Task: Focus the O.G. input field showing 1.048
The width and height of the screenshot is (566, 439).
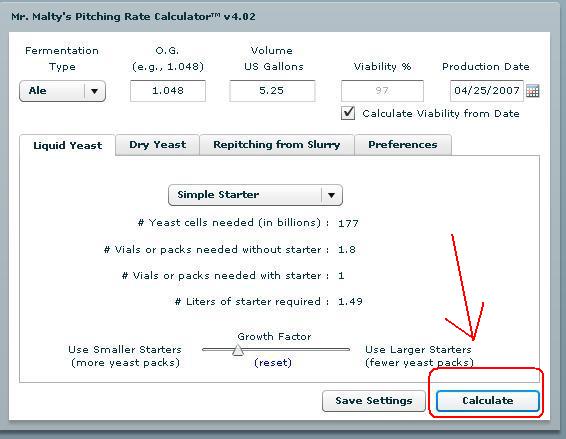Action: point(168,91)
